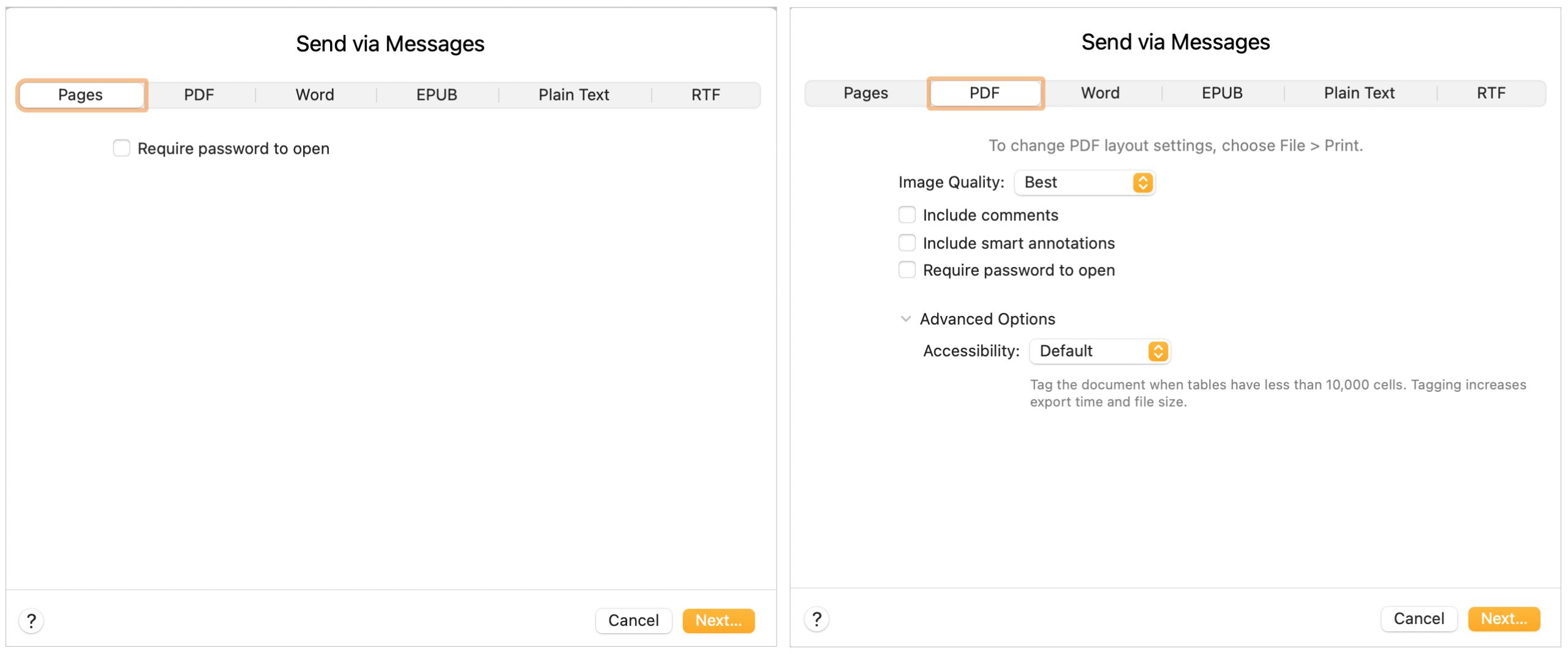Select PDF tab in right dialog
Screen dimensions: 1568x654
point(985,93)
